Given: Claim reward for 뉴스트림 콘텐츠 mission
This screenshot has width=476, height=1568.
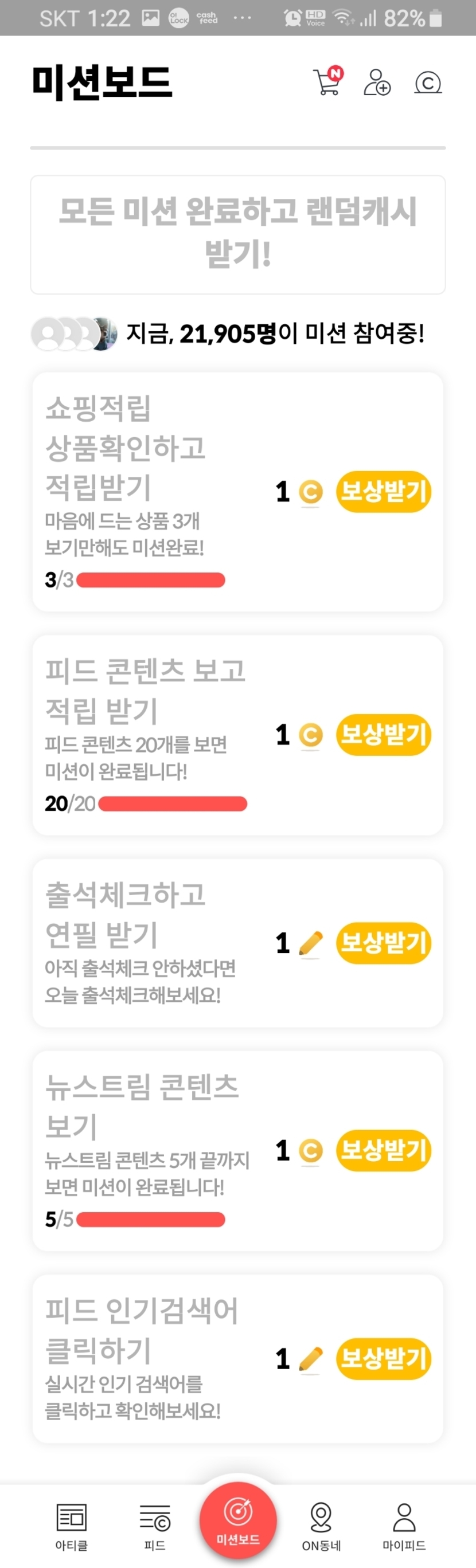Looking at the screenshot, I should [x=383, y=1150].
